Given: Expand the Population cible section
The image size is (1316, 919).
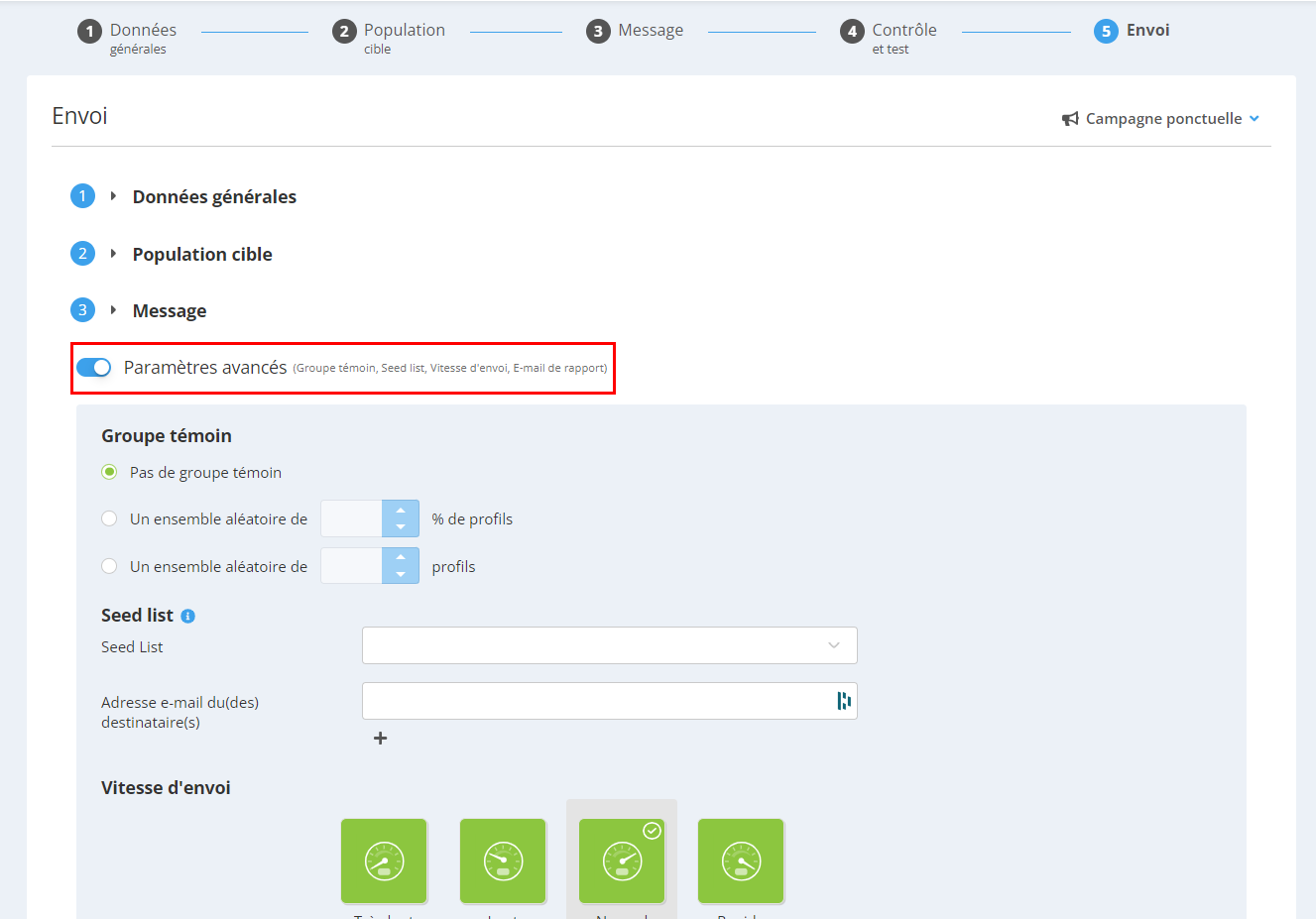Looking at the screenshot, I should (x=202, y=254).
